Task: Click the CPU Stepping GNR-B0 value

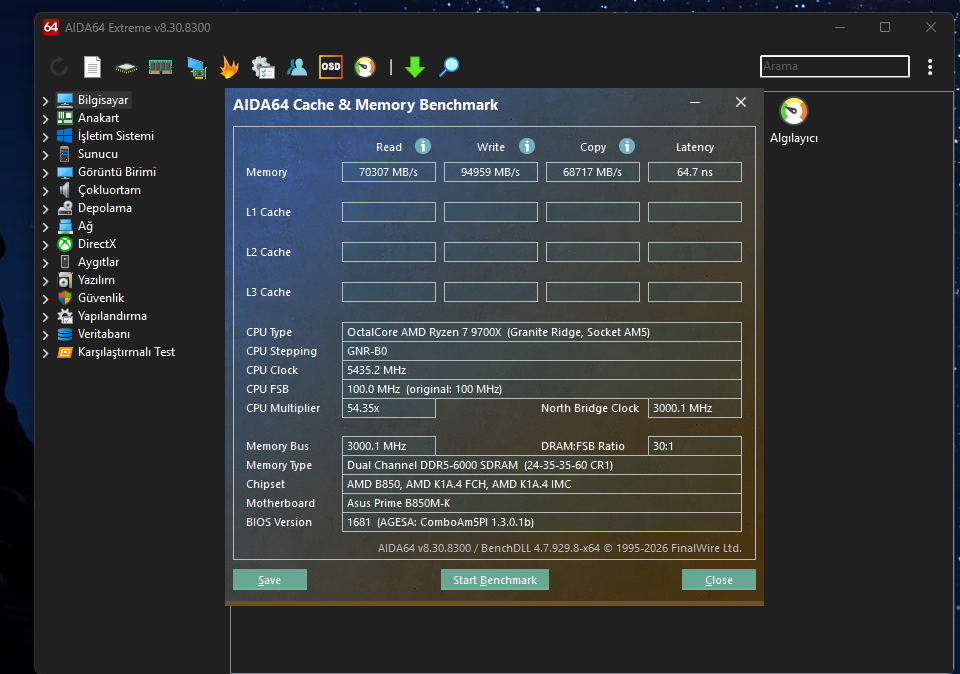Action: pyautogui.click(x=542, y=351)
